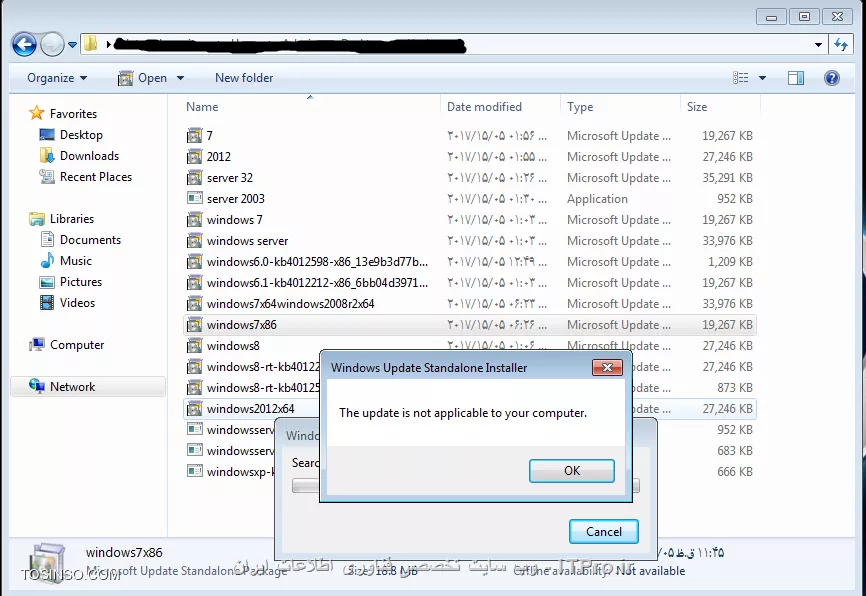Screen dimensions: 866x596
Task: Sort by the Name column header
Action: coord(202,107)
